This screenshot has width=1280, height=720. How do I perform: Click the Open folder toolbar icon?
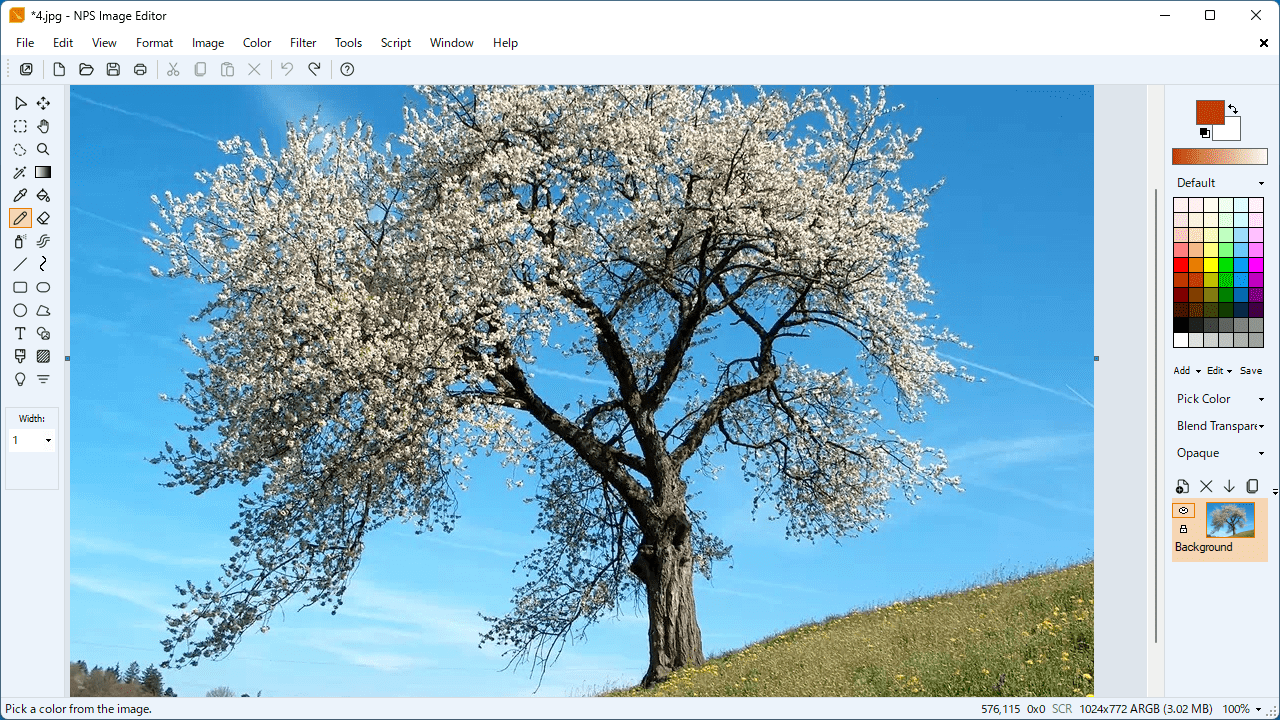[86, 69]
